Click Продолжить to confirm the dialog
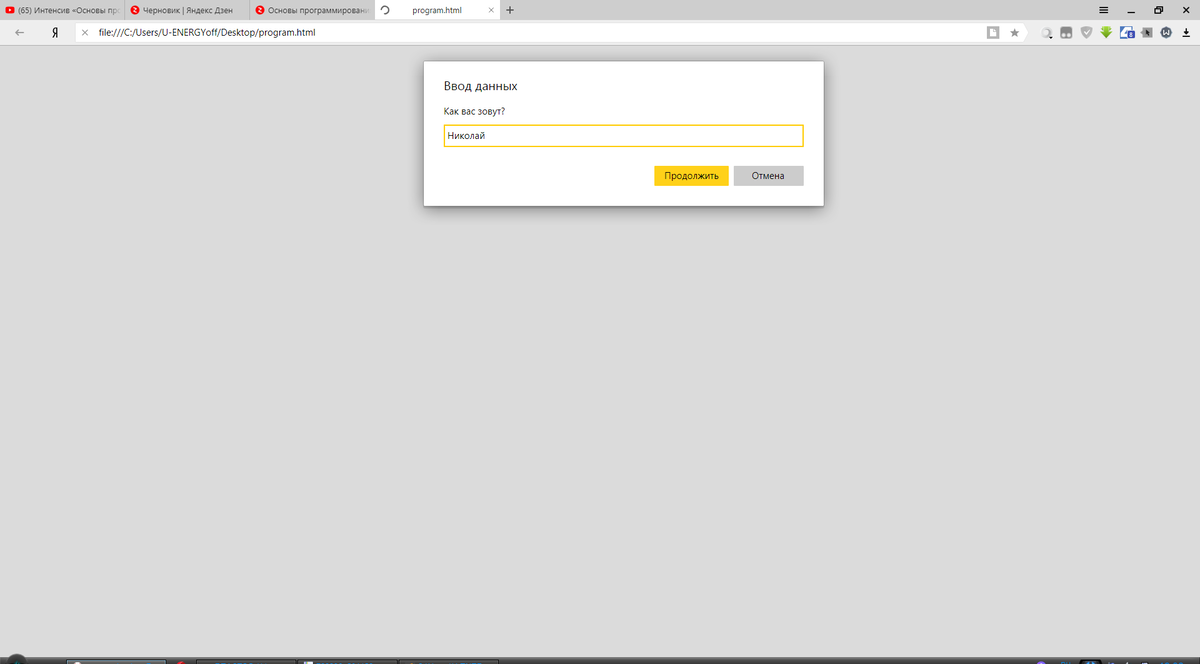 coord(691,176)
